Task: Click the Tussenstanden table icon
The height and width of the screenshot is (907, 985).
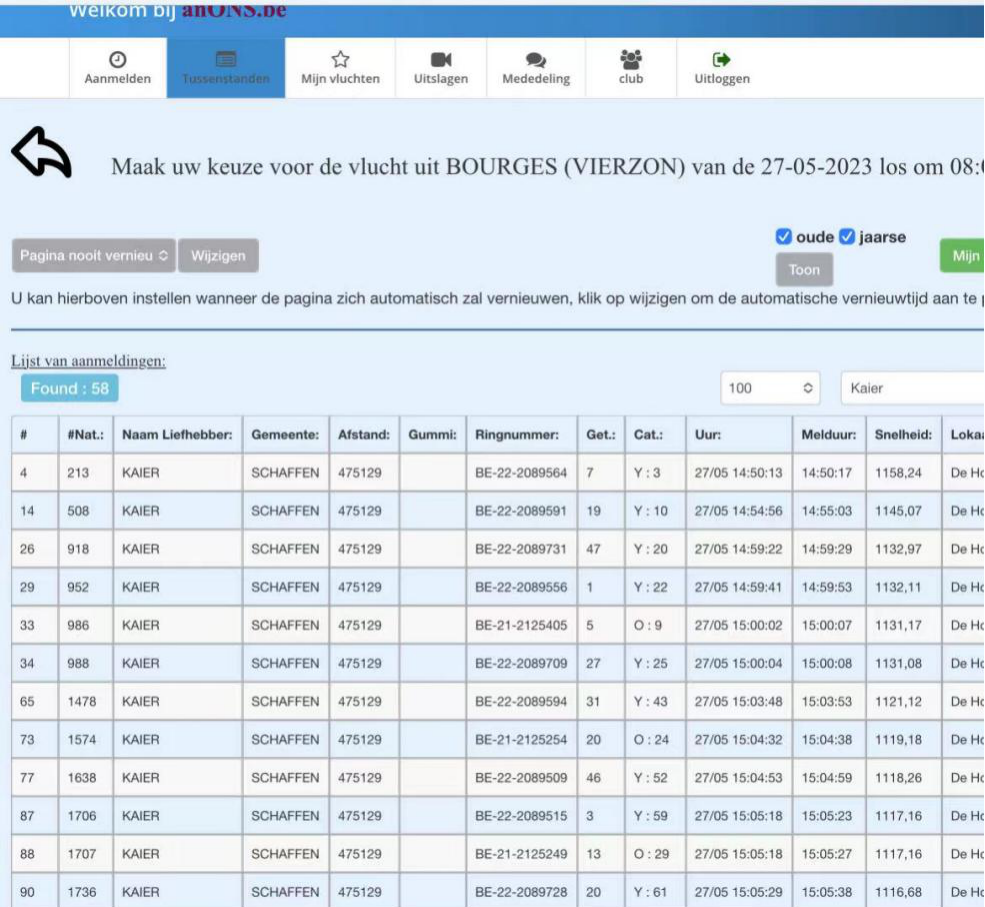Action: tap(225, 59)
